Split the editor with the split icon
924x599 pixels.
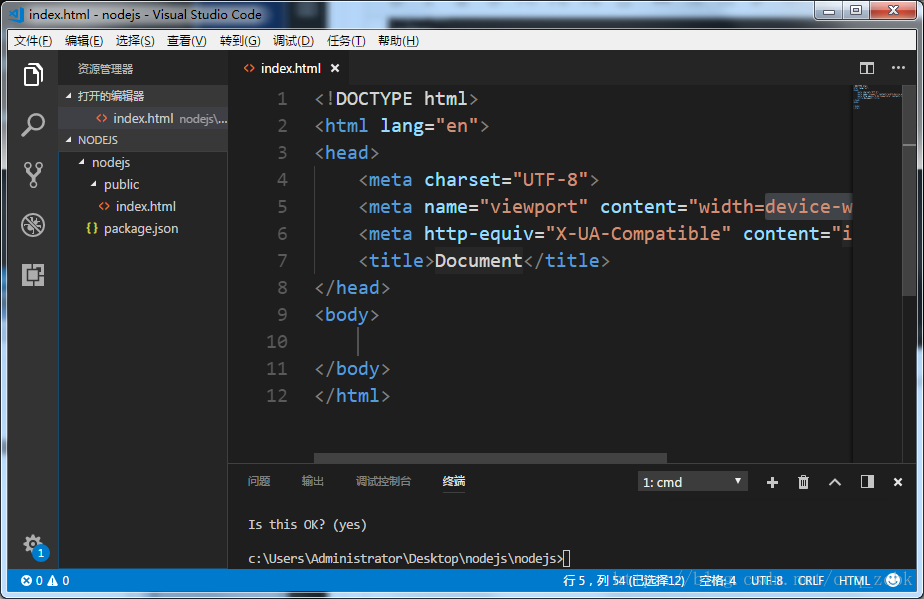[867, 68]
